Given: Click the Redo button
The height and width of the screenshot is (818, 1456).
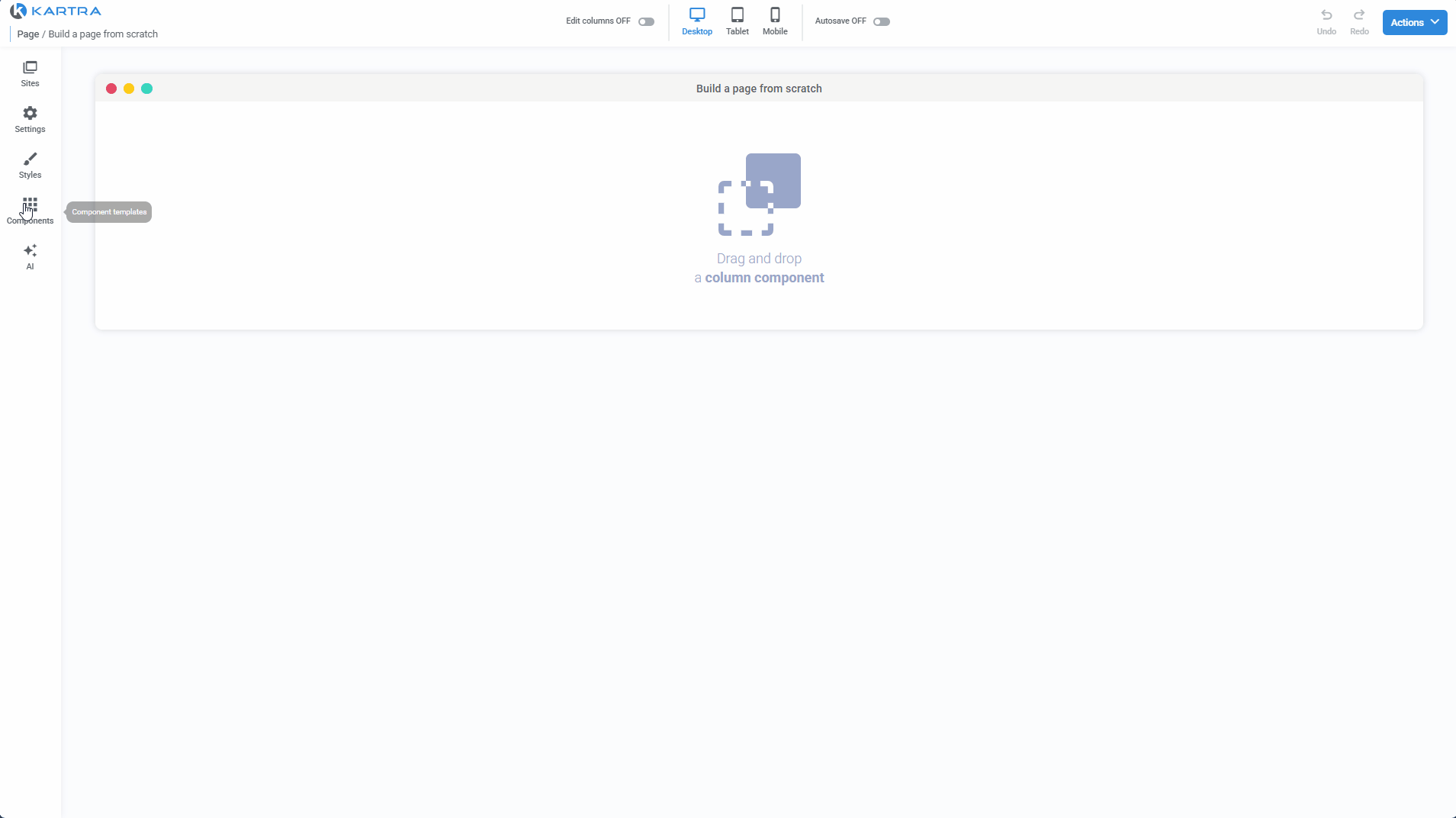Looking at the screenshot, I should tap(1359, 21).
